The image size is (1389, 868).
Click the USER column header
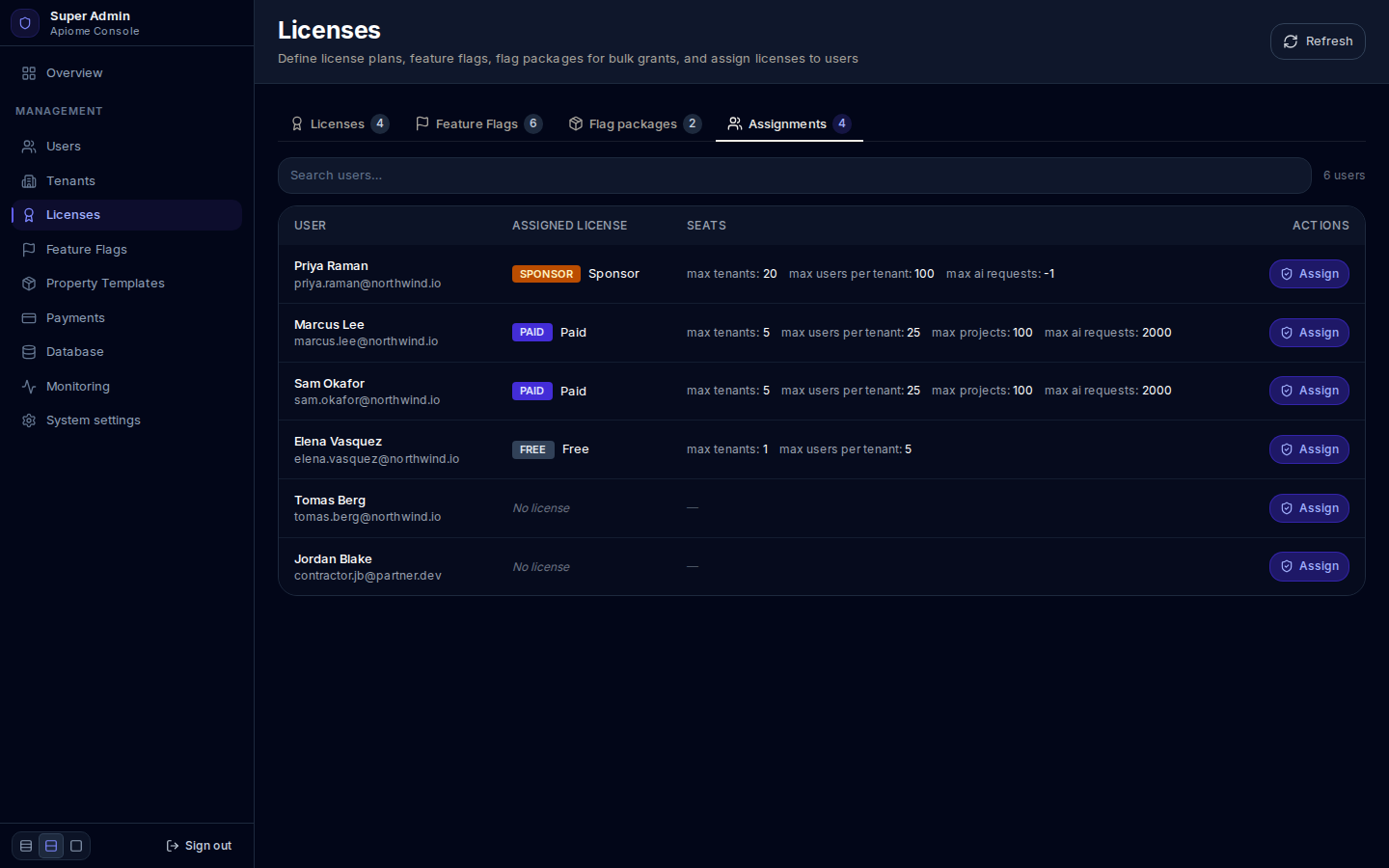[x=311, y=226]
